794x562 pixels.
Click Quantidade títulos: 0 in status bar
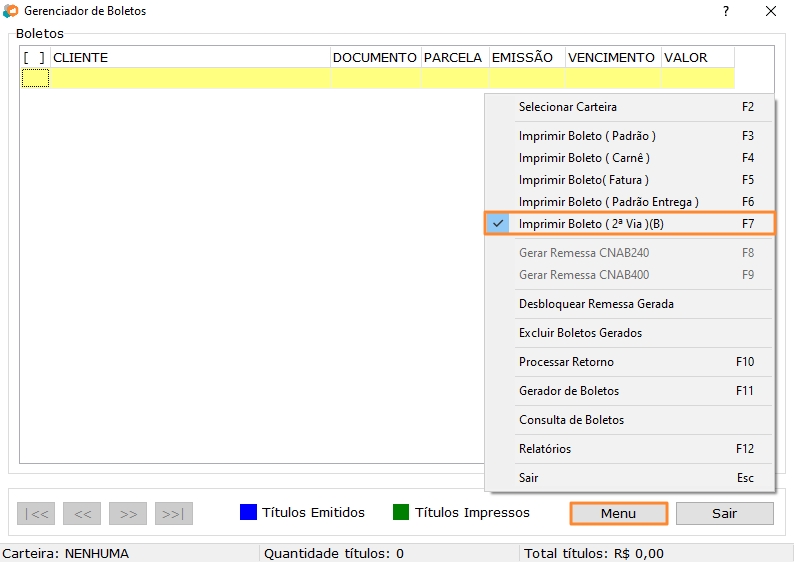pos(334,553)
